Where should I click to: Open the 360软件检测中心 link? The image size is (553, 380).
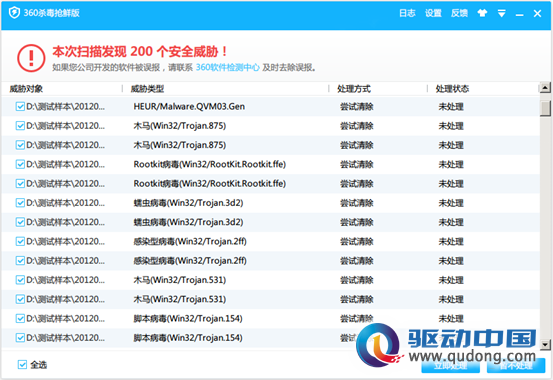click(227, 67)
